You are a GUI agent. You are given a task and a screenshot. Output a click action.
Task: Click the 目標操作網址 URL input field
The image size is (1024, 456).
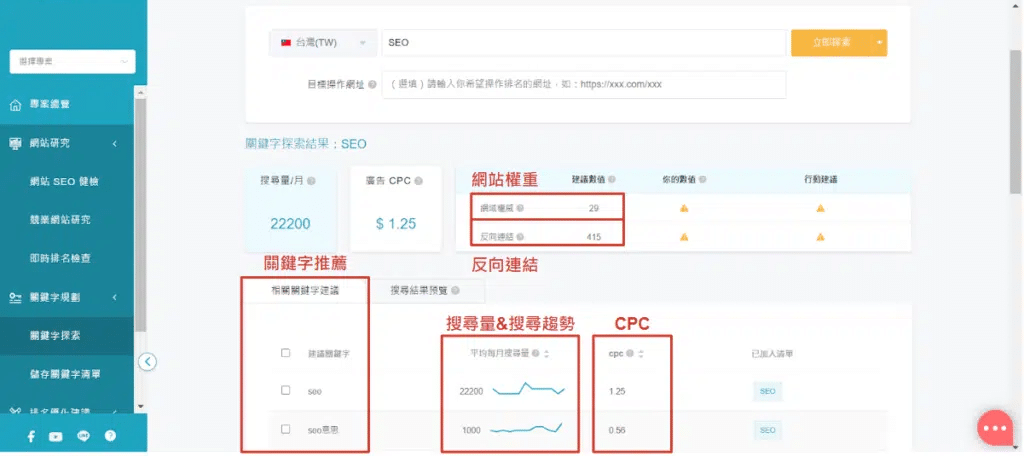[x=584, y=85]
